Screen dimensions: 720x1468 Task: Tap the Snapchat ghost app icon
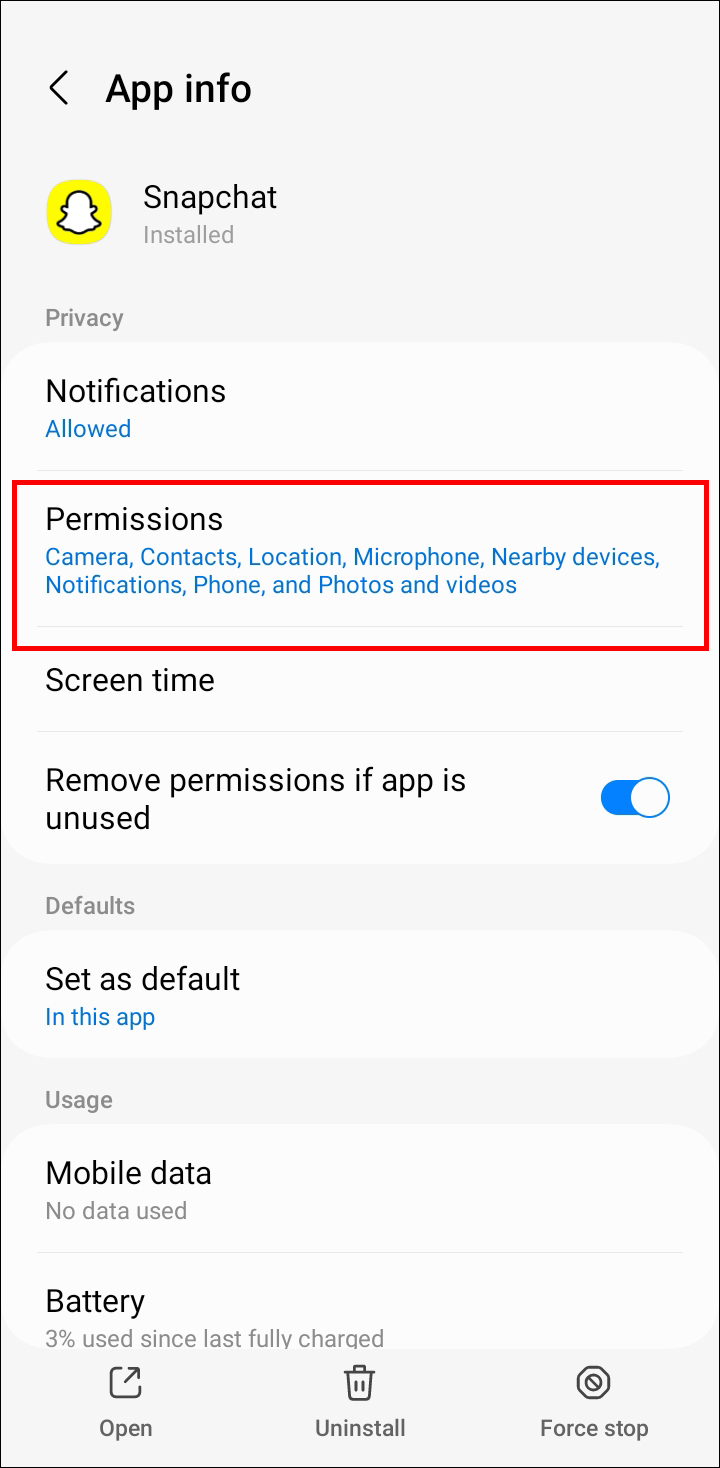pos(79,212)
